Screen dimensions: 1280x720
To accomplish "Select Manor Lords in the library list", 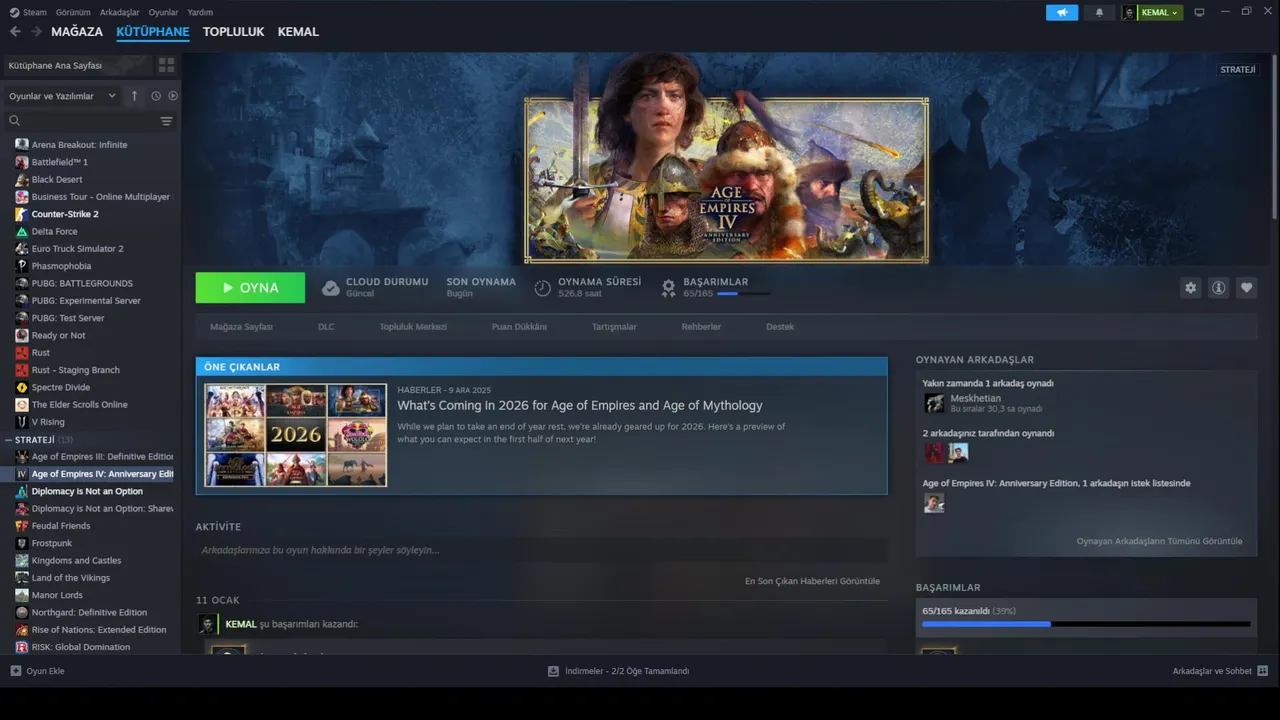I will click(x=57, y=595).
